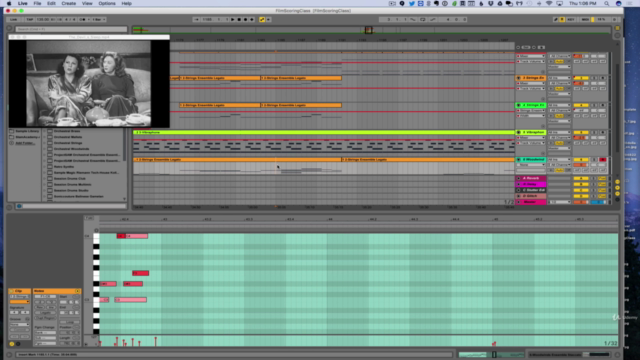Select the 4 Strings Ens track header
Screen dimensions: 640x360
[533, 105]
